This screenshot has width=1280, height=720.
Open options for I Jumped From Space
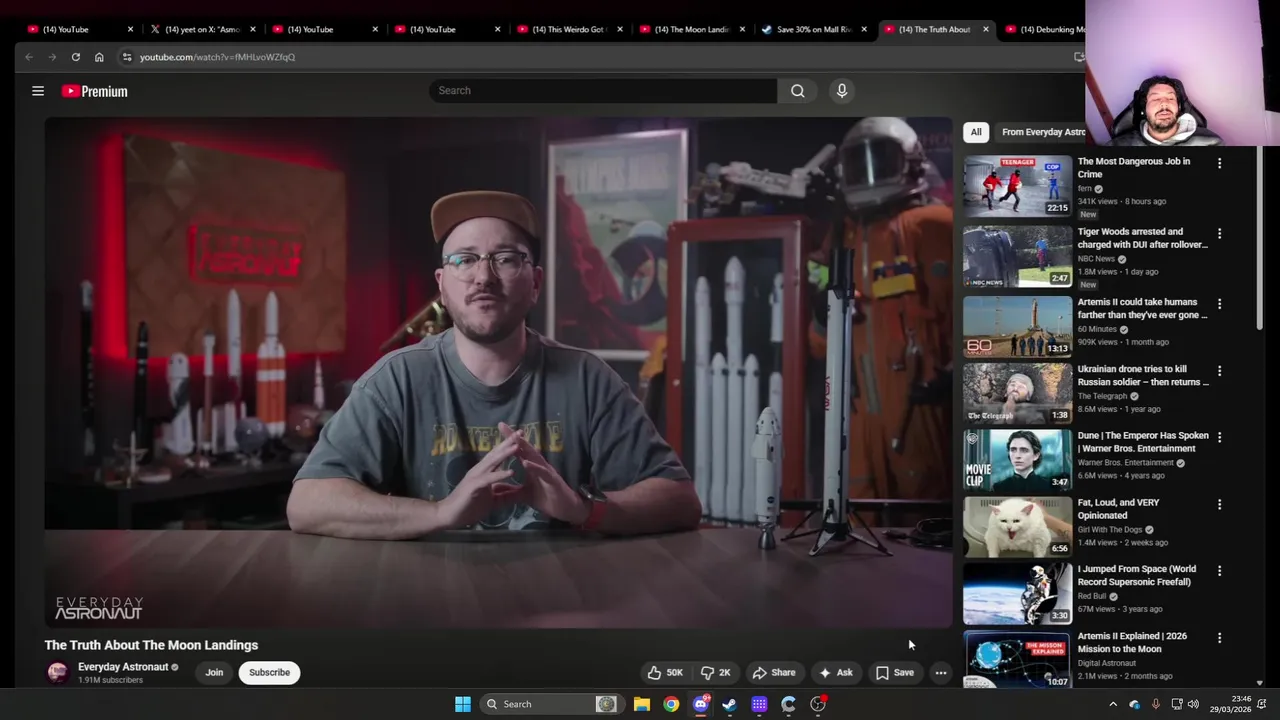(x=1219, y=571)
